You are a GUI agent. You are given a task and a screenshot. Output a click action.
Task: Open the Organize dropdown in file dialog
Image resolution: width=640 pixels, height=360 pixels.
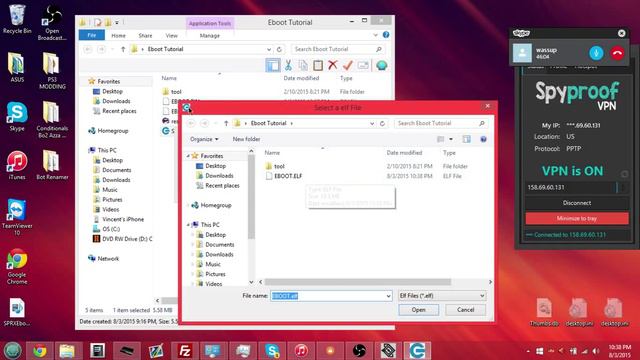point(204,139)
